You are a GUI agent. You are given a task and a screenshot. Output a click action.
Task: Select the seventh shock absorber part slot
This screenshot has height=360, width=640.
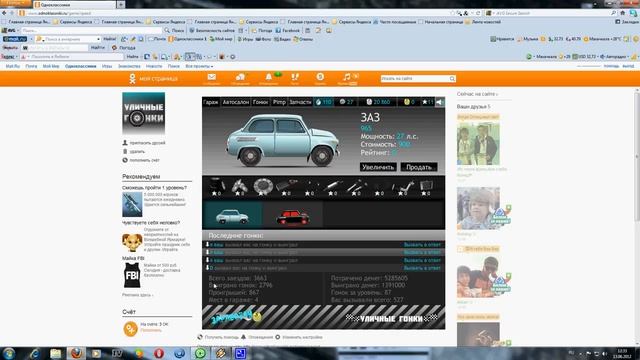356,187
